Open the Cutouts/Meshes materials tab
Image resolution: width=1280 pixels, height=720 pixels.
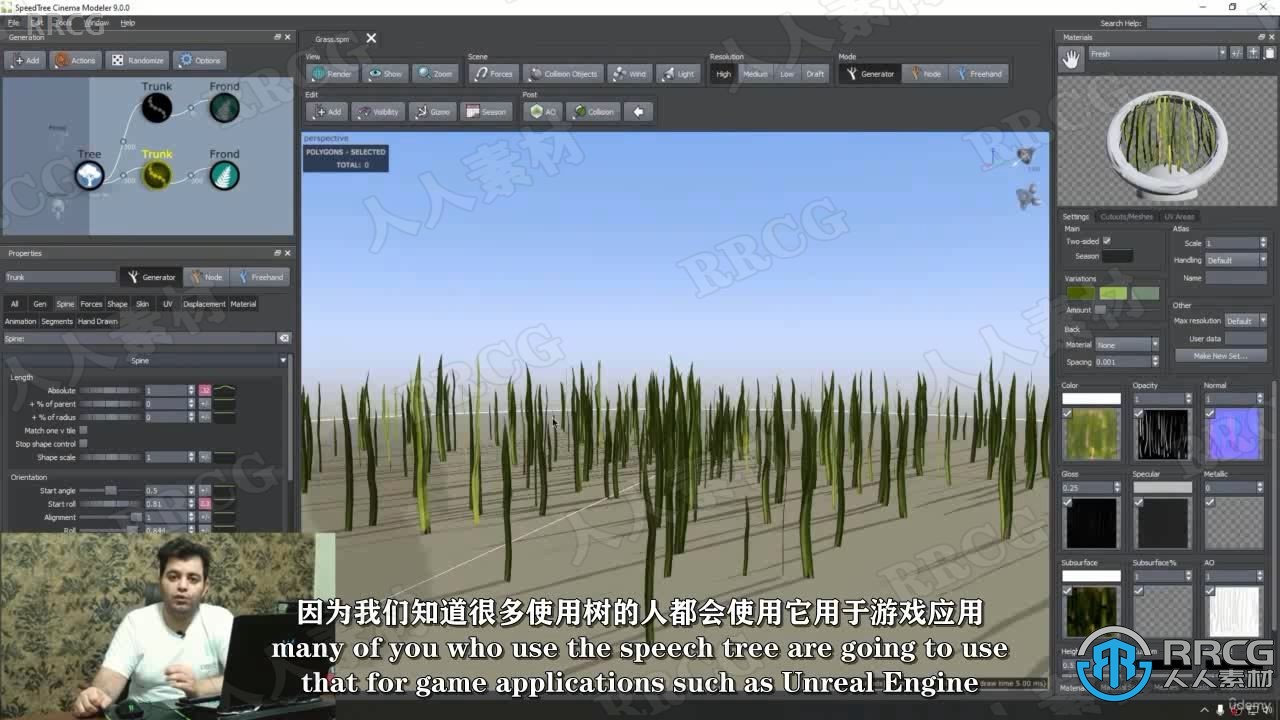pos(1126,216)
